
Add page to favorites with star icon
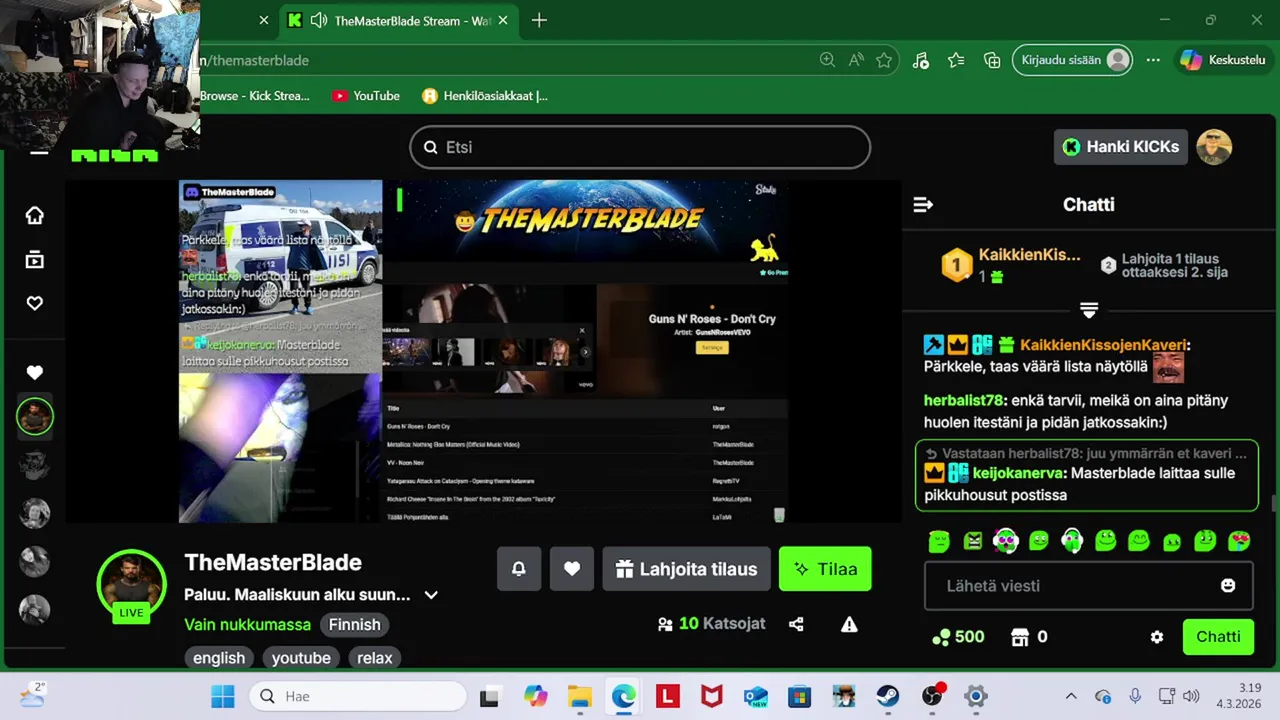(x=884, y=60)
